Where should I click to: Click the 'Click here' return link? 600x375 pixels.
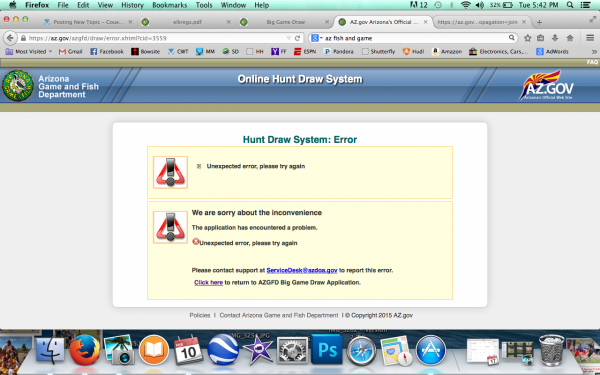[x=208, y=282]
